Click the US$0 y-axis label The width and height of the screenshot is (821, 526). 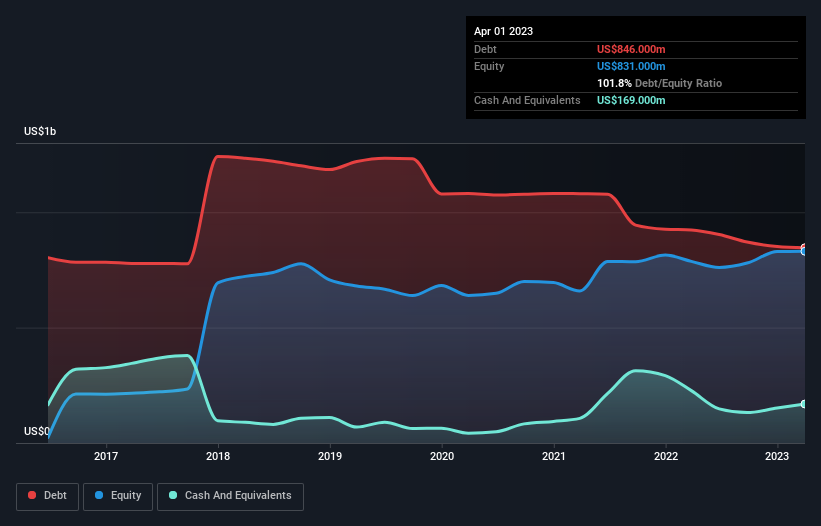37,431
